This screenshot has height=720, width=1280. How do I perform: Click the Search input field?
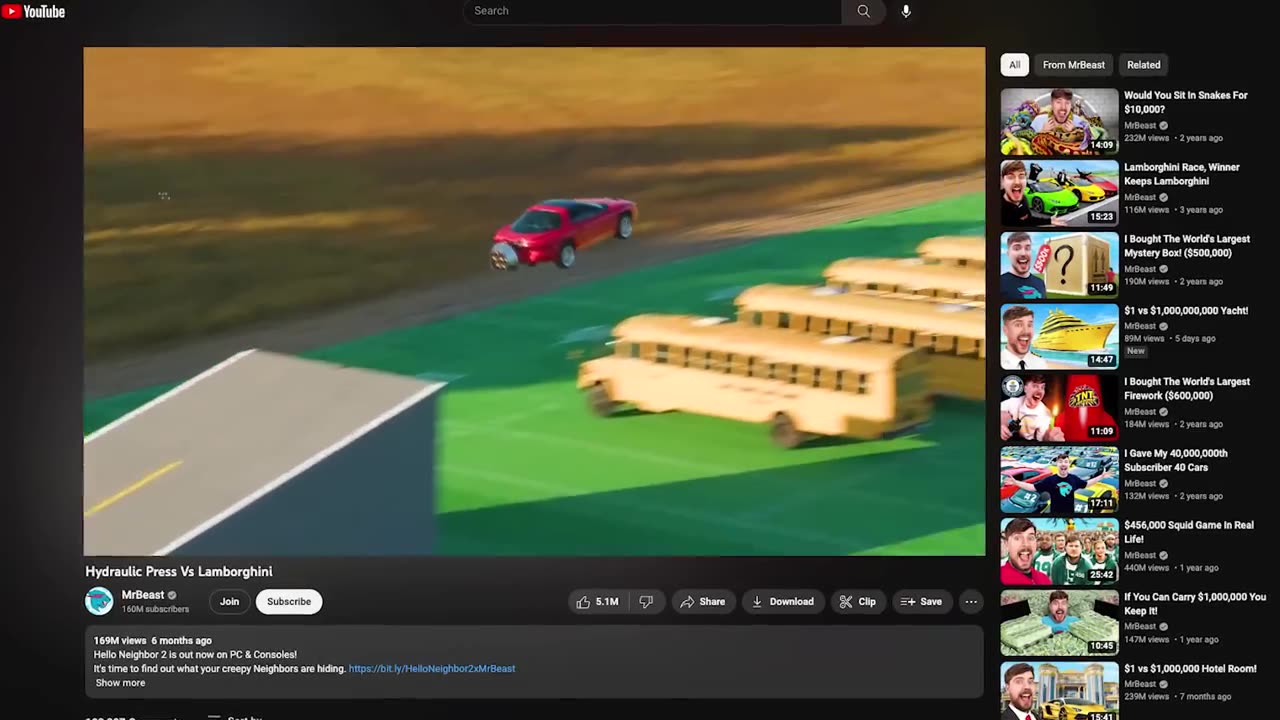[x=652, y=11]
